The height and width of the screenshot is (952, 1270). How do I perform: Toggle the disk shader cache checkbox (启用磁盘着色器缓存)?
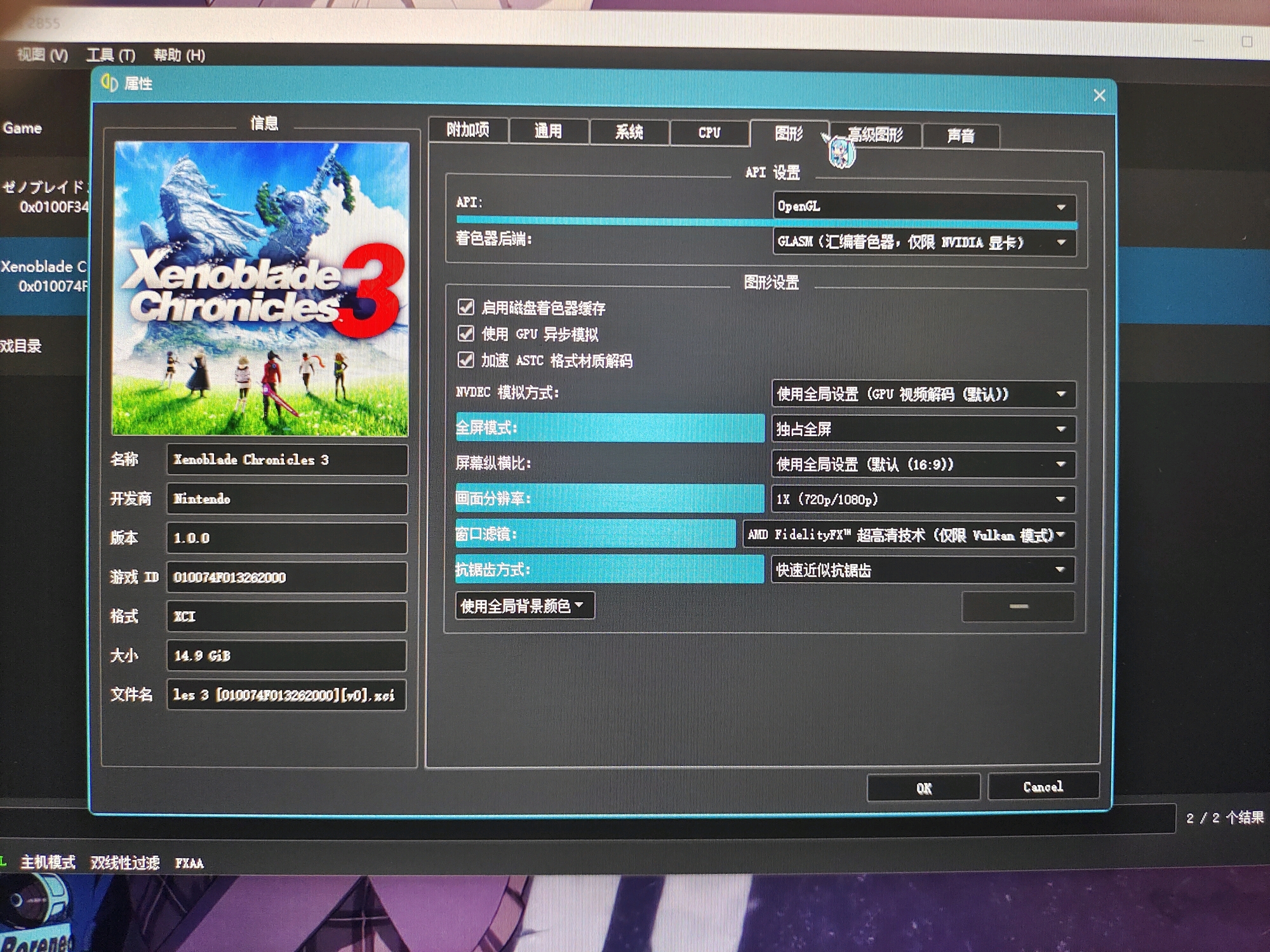click(465, 307)
